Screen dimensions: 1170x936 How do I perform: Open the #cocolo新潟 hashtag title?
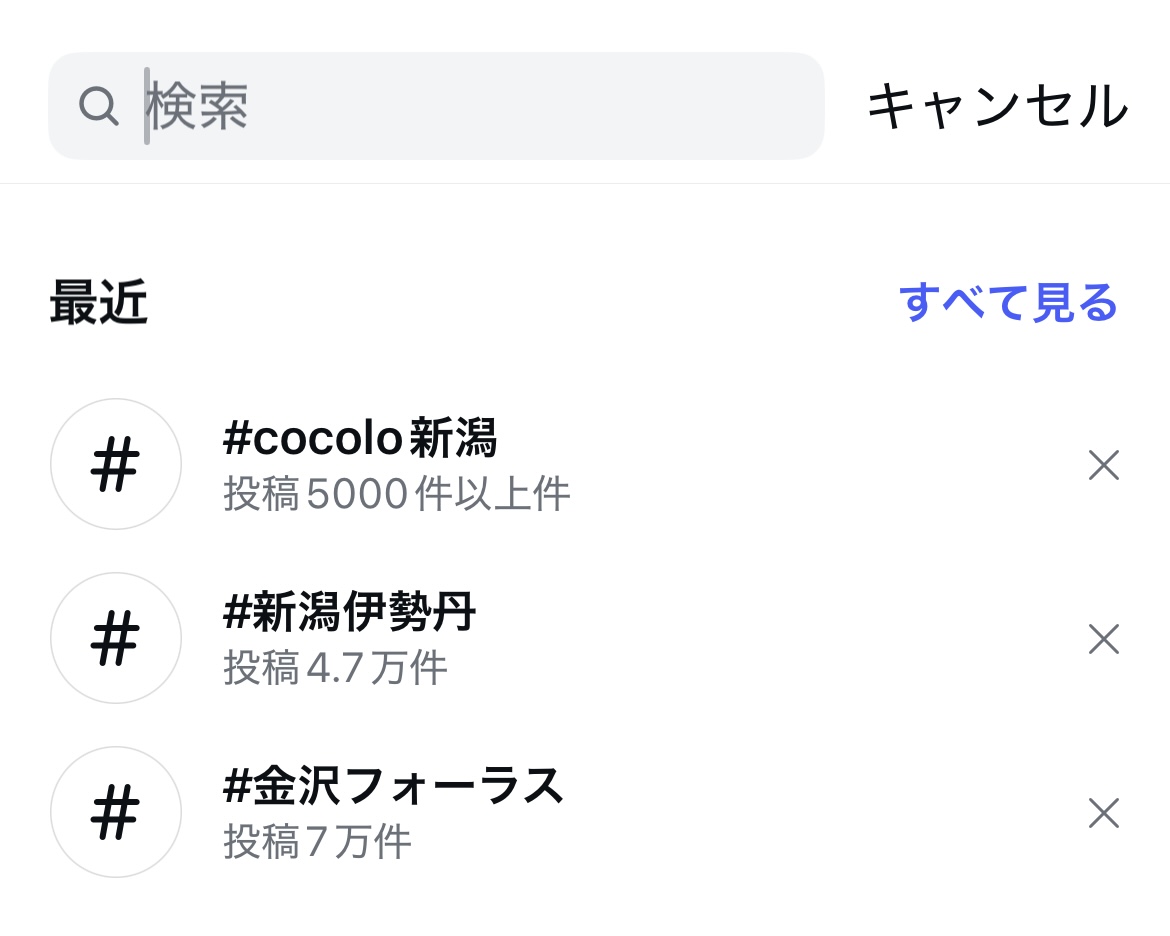pos(360,438)
